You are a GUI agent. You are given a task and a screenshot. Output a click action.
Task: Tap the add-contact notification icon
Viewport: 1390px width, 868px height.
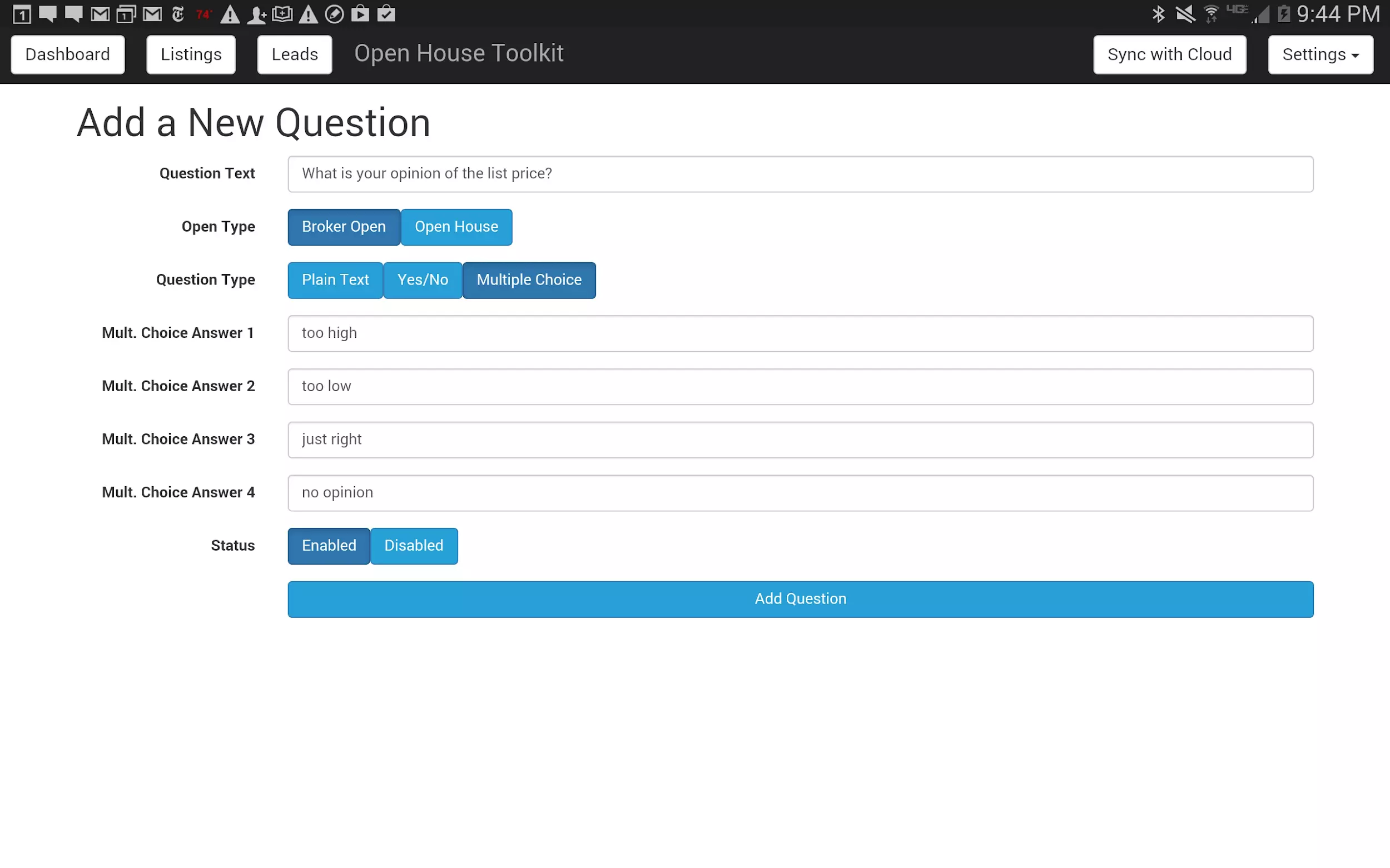pos(256,14)
